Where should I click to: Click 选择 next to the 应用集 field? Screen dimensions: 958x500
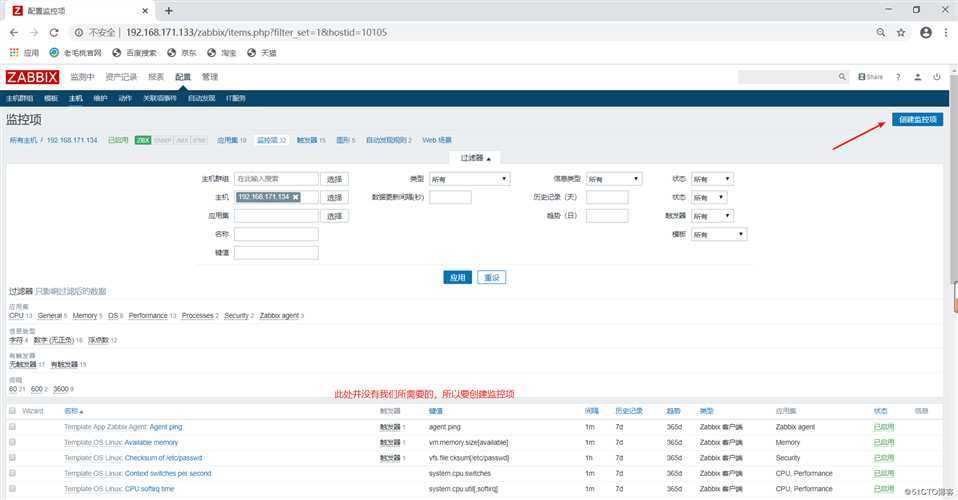click(335, 216)
